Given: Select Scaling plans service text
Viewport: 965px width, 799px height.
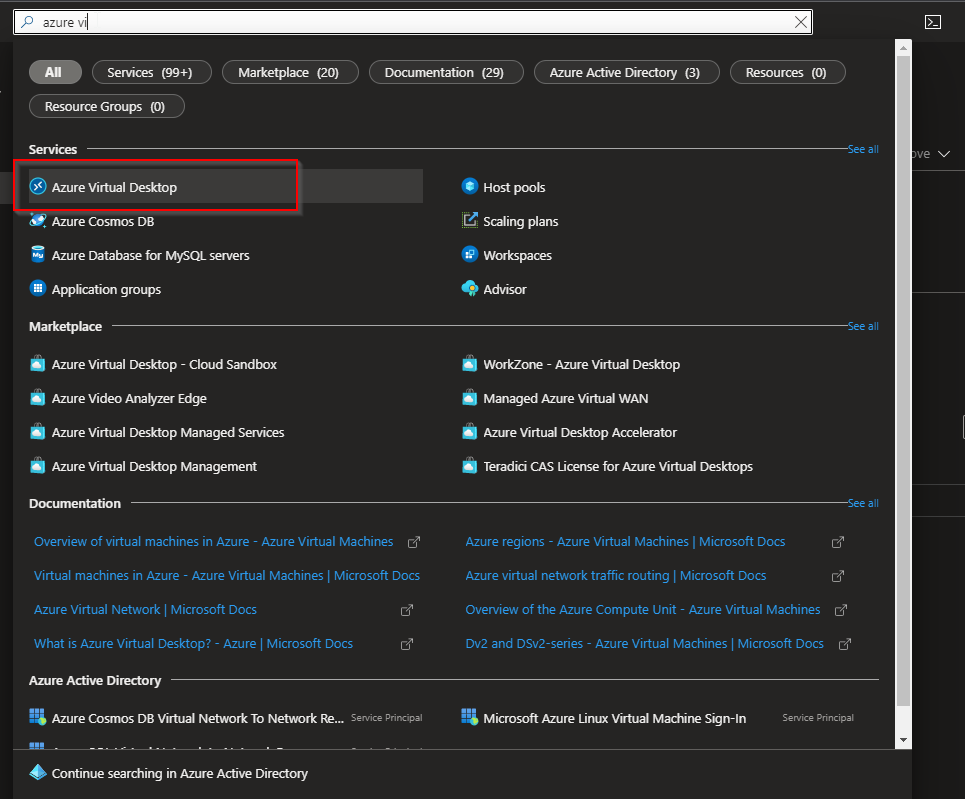Looking at the screenshot, I should (x=521, y=222).
